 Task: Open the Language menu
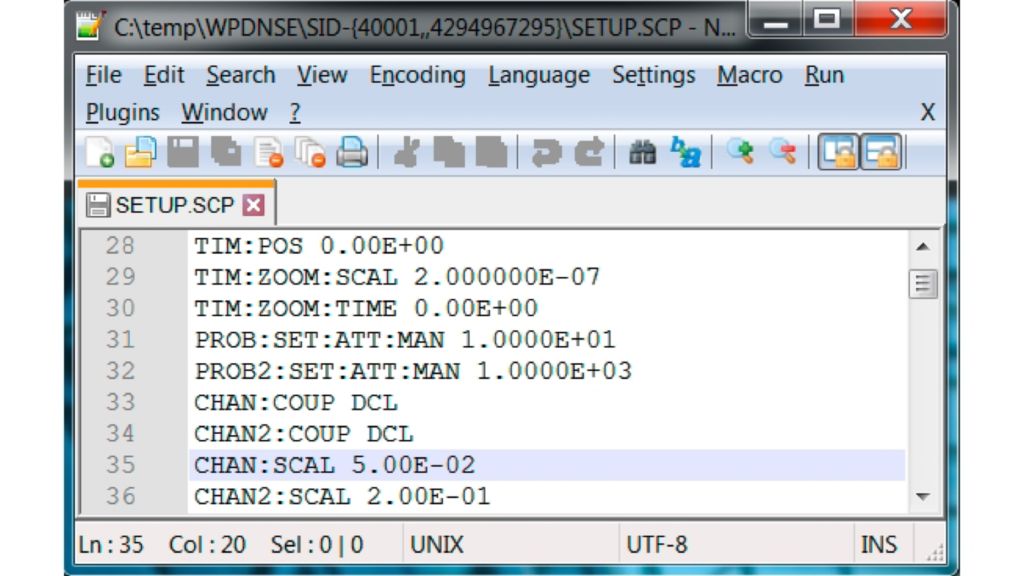click(539, 75)
